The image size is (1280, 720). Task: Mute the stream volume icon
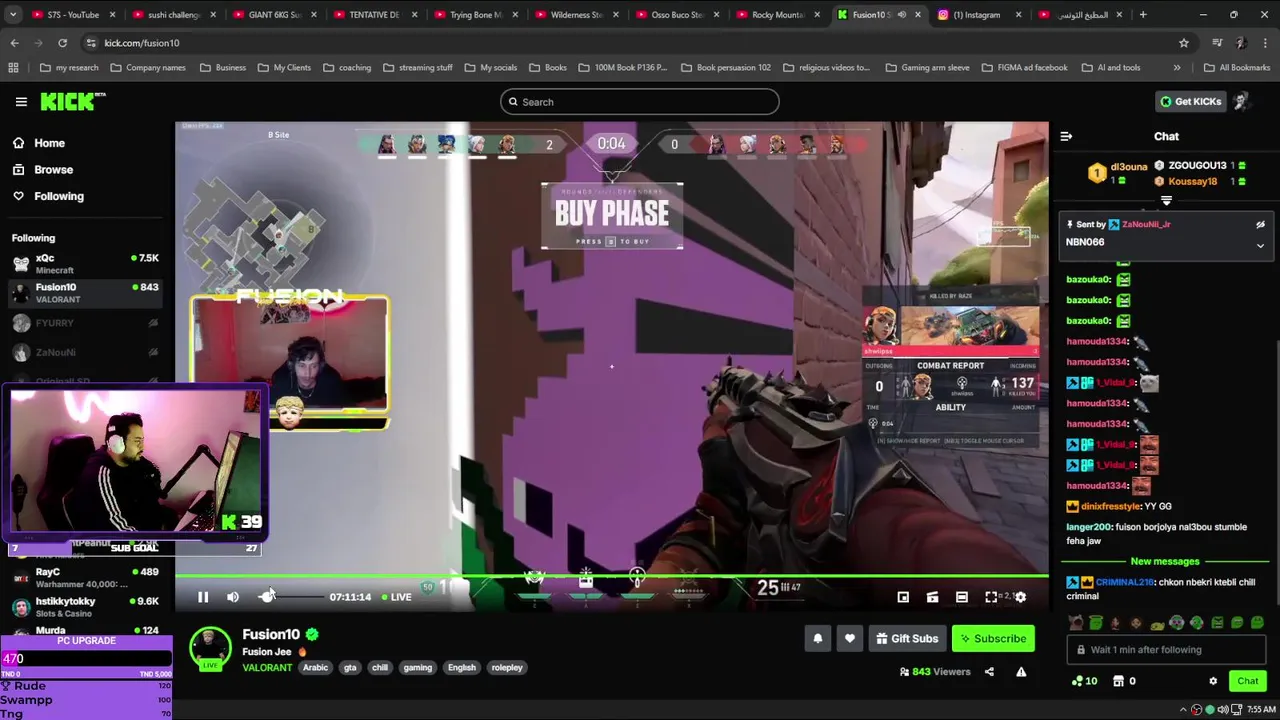[233, 597]
